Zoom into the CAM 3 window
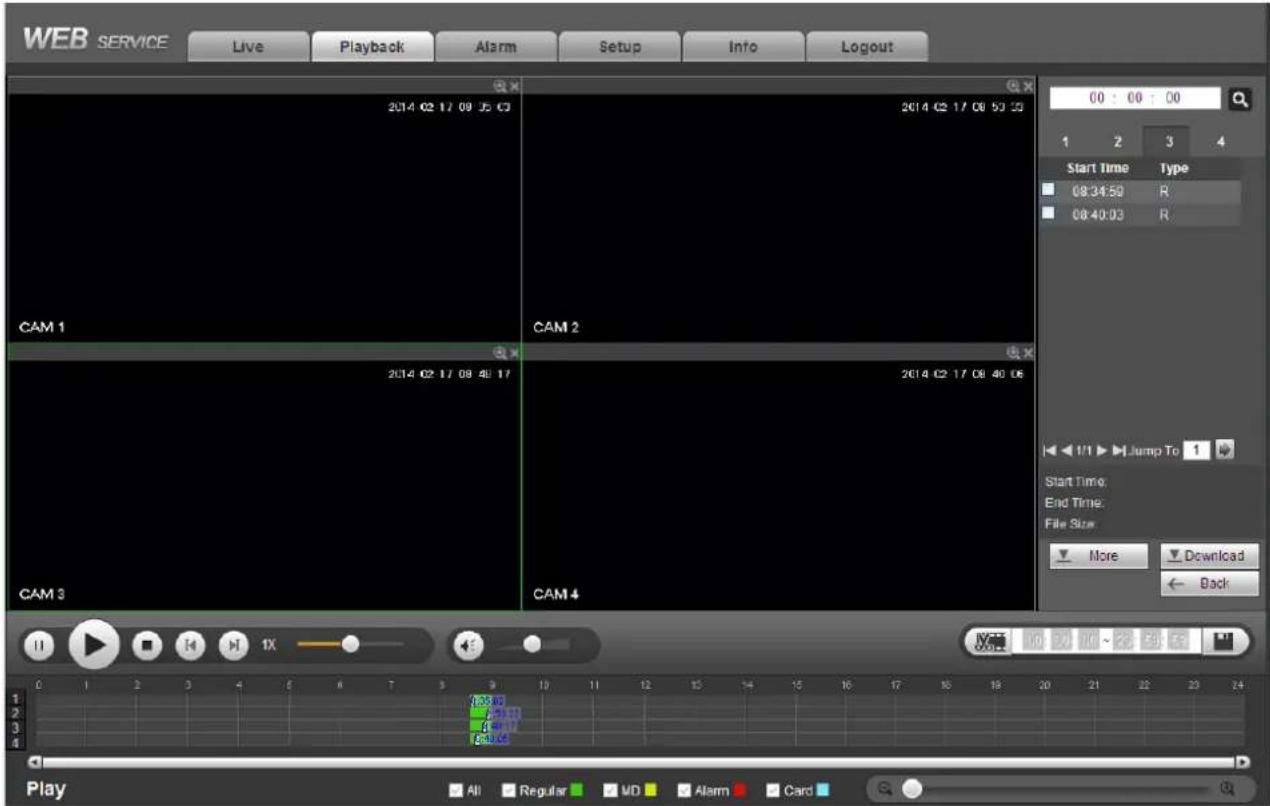The height and width of the screenshot is (806, 1270). coord(501,352)
